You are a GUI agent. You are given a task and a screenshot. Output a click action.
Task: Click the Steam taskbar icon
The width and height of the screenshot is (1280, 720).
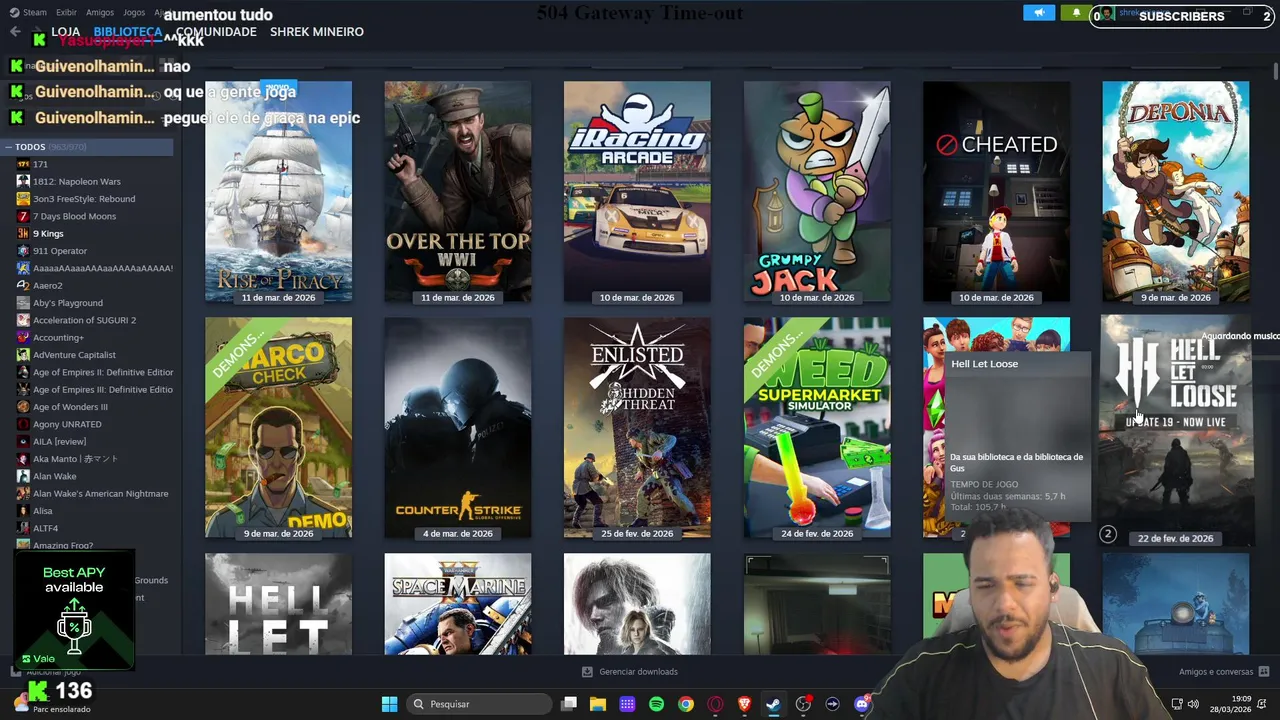click(x=773, y=704)
